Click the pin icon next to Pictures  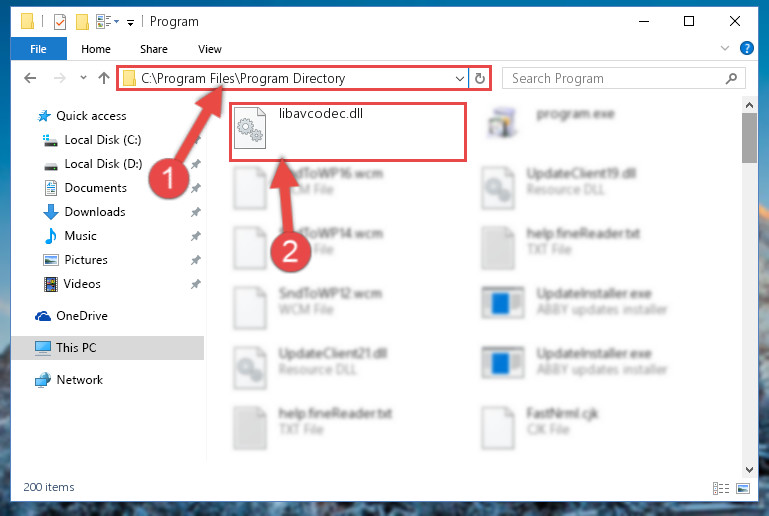coord(196,260)
